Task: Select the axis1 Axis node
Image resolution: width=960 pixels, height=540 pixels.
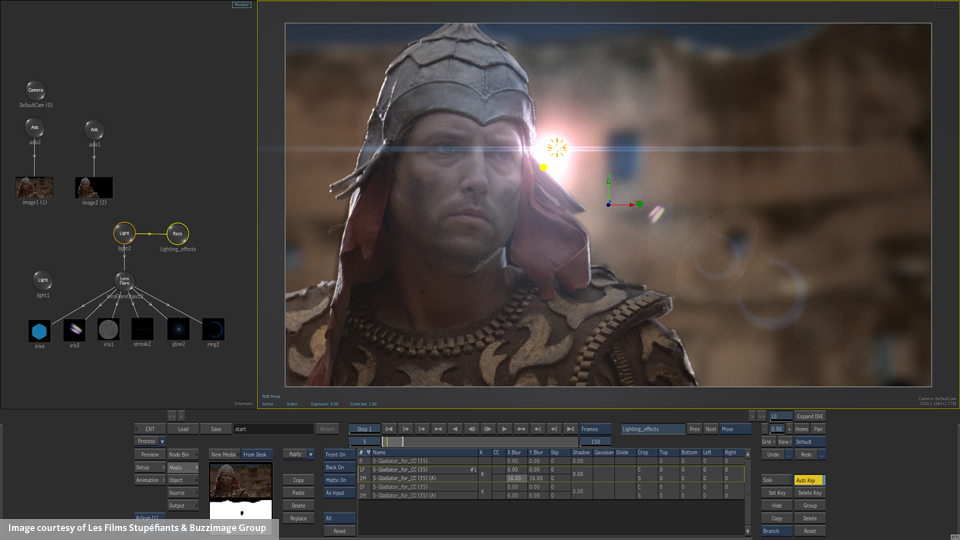Action: click(94, 129)
